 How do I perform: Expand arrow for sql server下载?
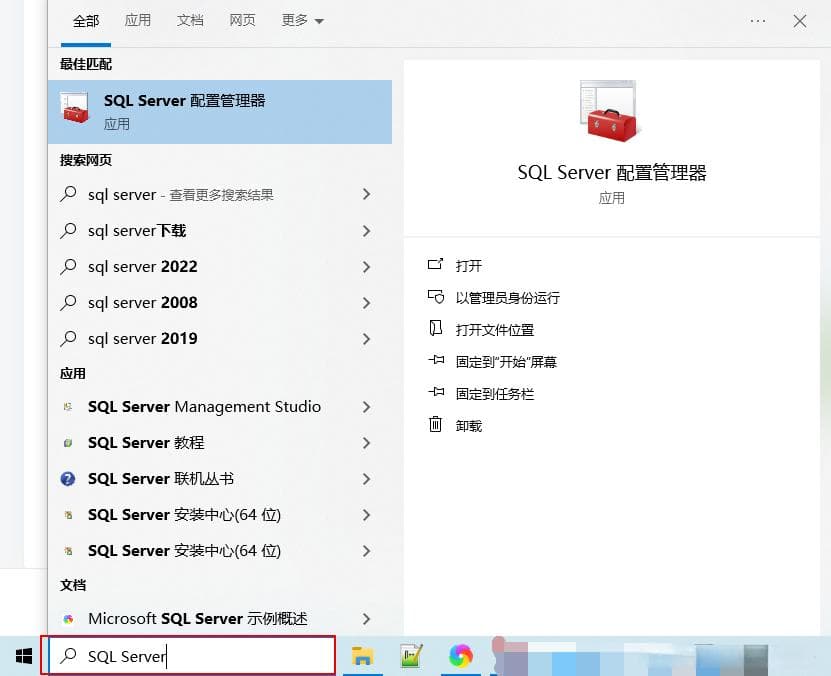click(366, 231)
